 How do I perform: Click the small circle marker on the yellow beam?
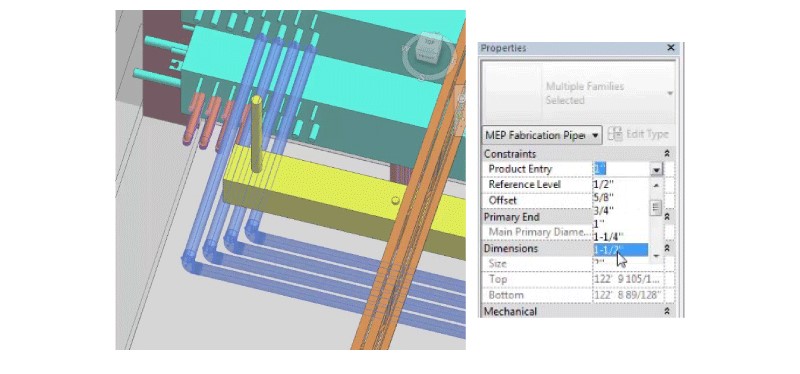point(395,201)
